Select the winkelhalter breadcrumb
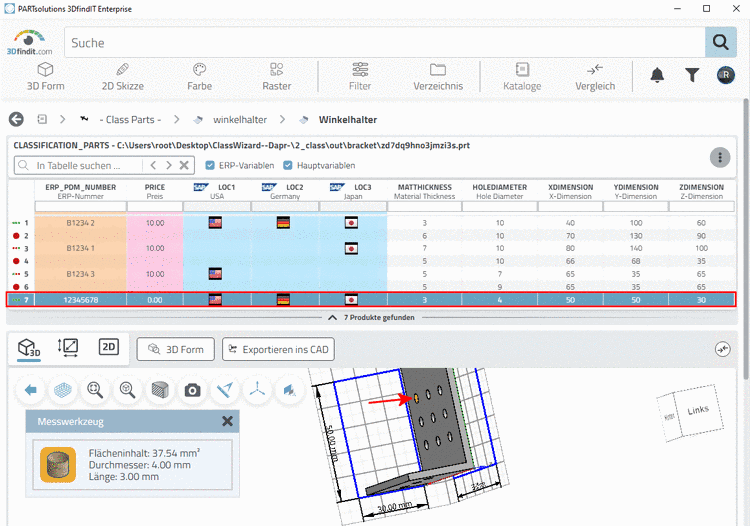The width and height of the screenshot is (750, 526). 240,120
